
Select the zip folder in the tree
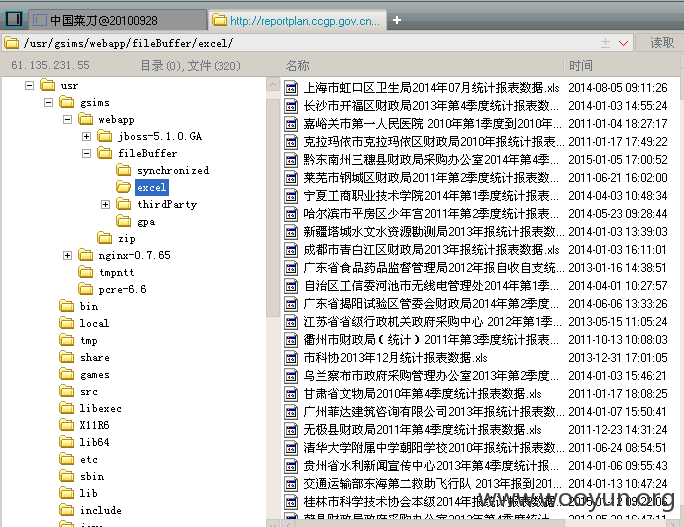click(x=127, y=238)
